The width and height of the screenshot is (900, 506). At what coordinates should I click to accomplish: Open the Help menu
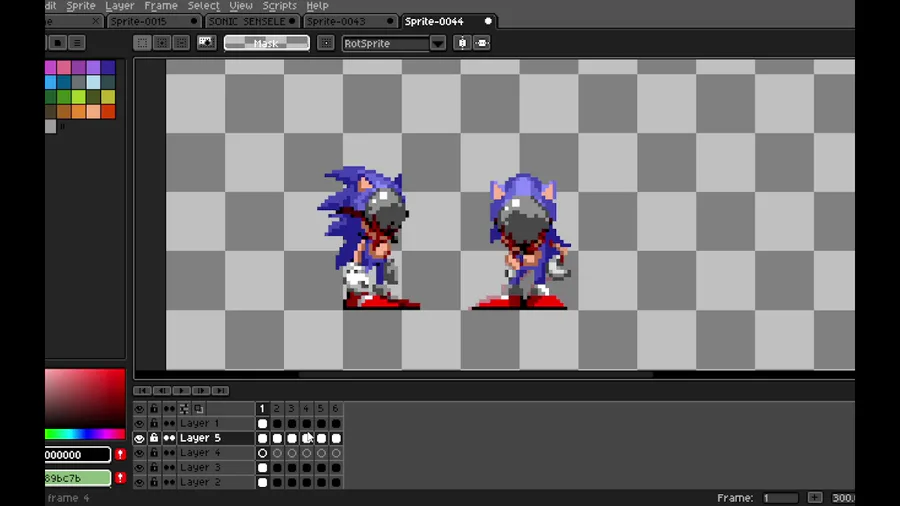(317, 6)
